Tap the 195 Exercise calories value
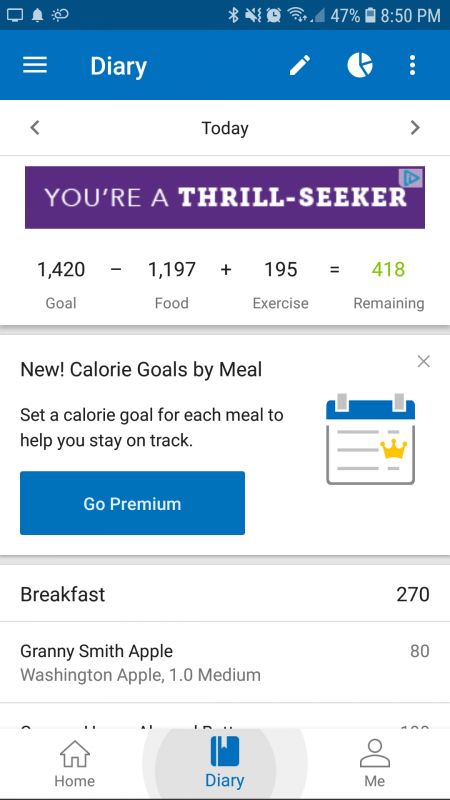This screenshot has width=450, height=800. tap(281, 269)
